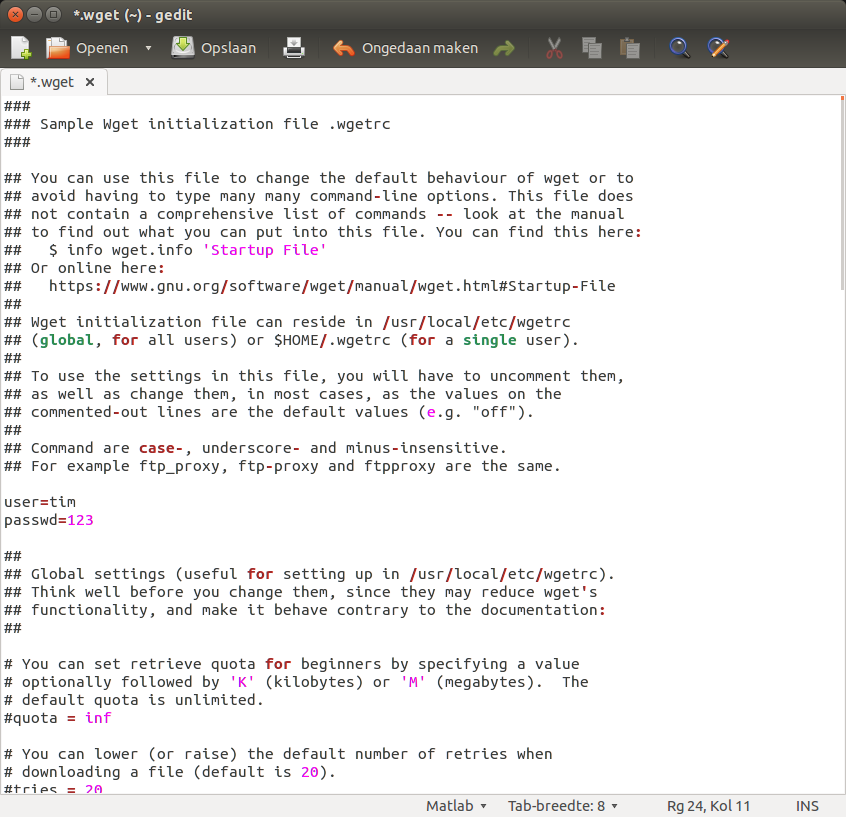Open a file with the Openen button
Viewport: 846px width, 817px height.
(87, 48)
